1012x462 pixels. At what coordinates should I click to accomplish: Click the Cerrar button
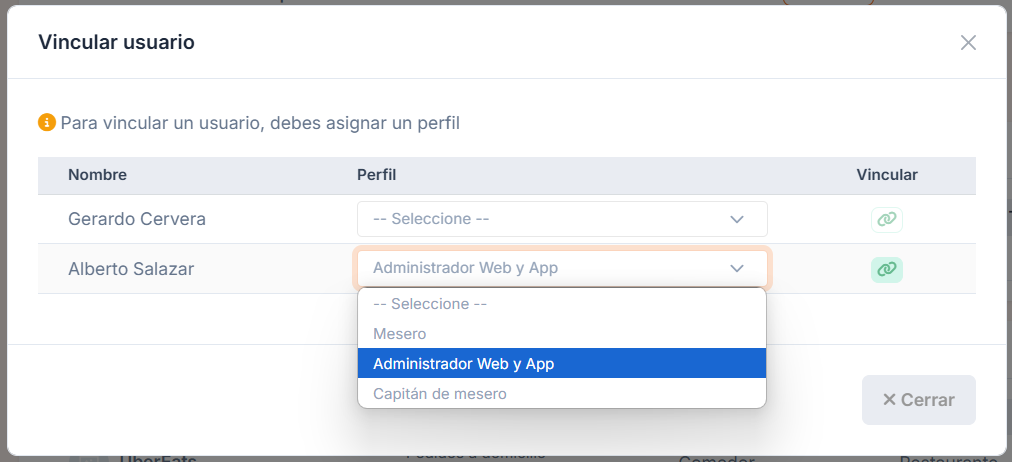pyautogui.click(x=918, y=400)
